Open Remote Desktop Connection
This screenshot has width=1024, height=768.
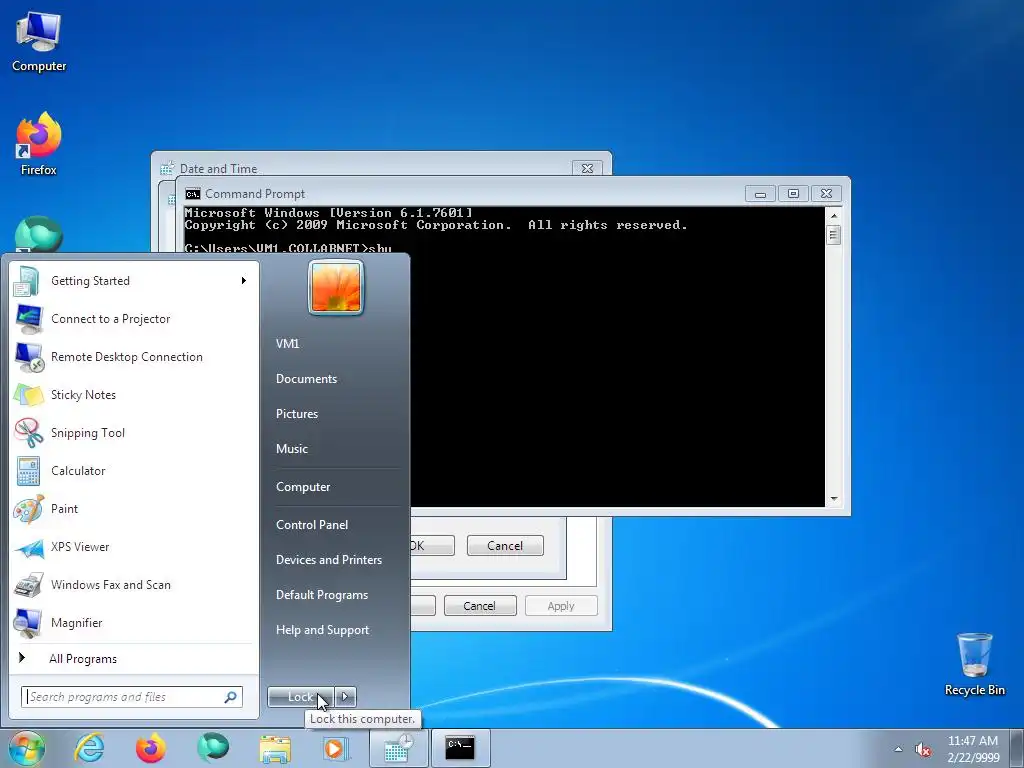tap(133, 357)
